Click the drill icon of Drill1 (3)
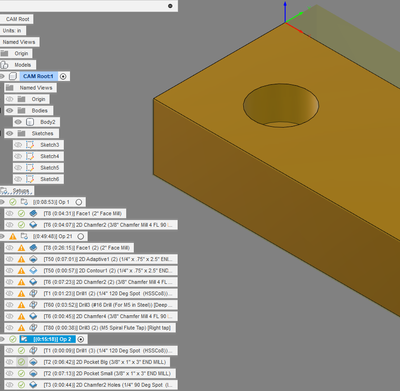The image size is (400, 391). (33, 350)
